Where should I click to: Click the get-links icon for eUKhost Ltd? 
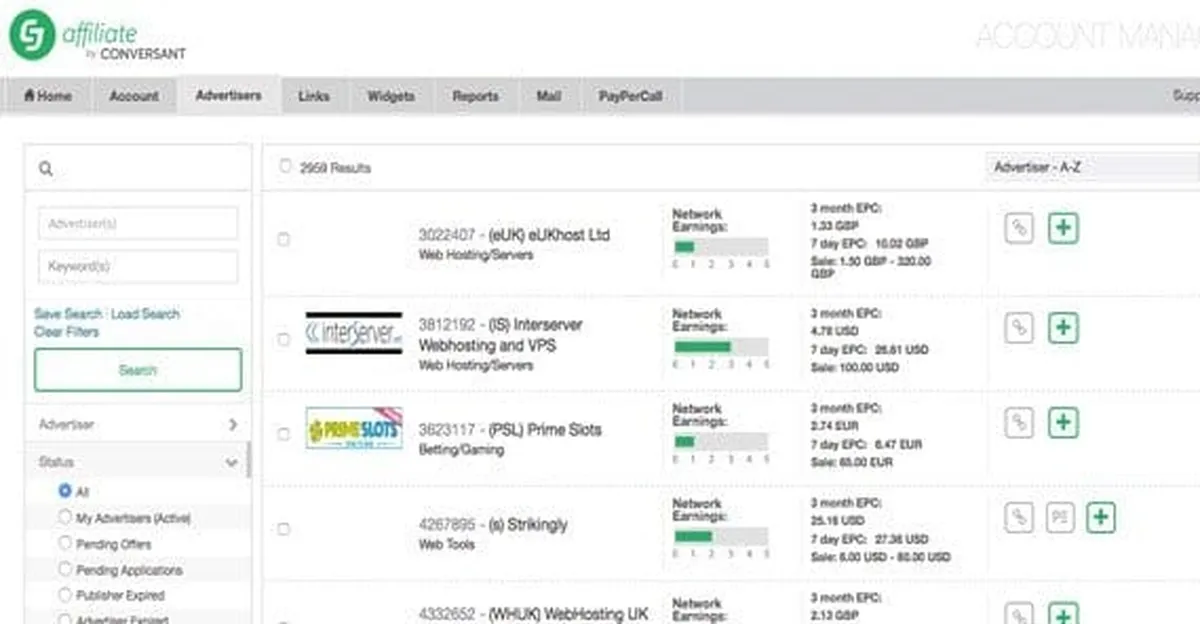pyautogui.click(x=1018, y=228)
